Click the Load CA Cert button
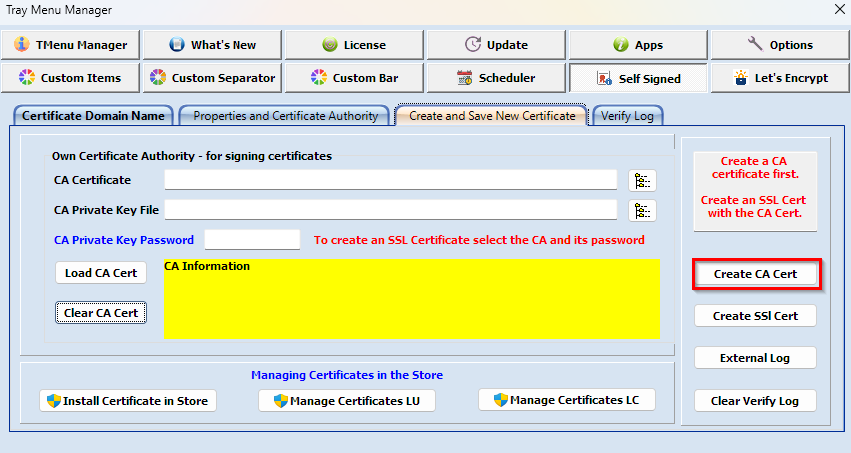851x453 pixels. [x=101, y=273]
